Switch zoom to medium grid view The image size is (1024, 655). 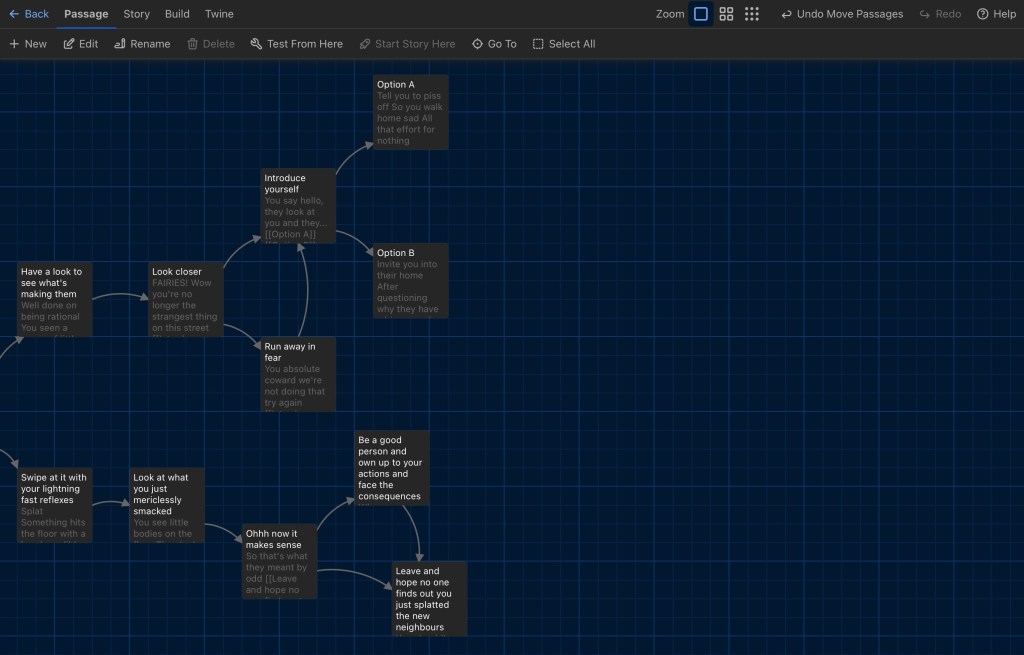727,14
